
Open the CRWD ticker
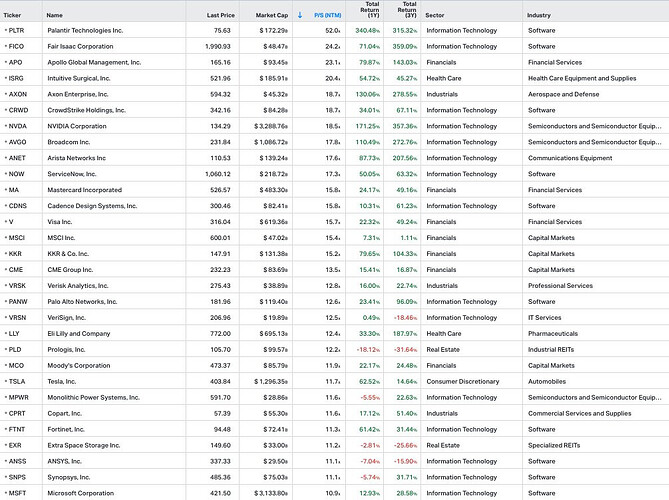pyautogui.click(x=18, y=110)
